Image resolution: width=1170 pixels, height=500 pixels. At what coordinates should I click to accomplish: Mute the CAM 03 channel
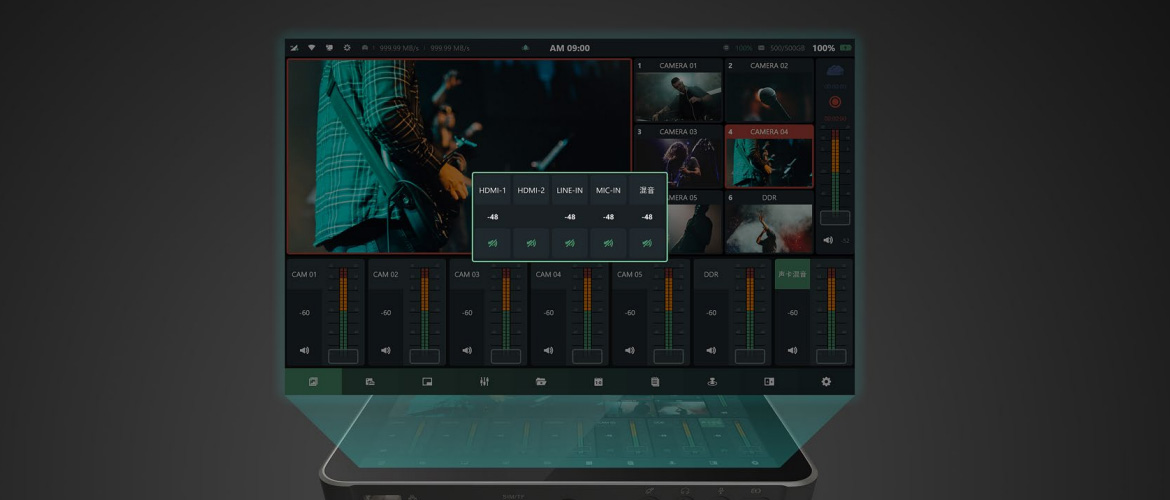coord(467,350)
